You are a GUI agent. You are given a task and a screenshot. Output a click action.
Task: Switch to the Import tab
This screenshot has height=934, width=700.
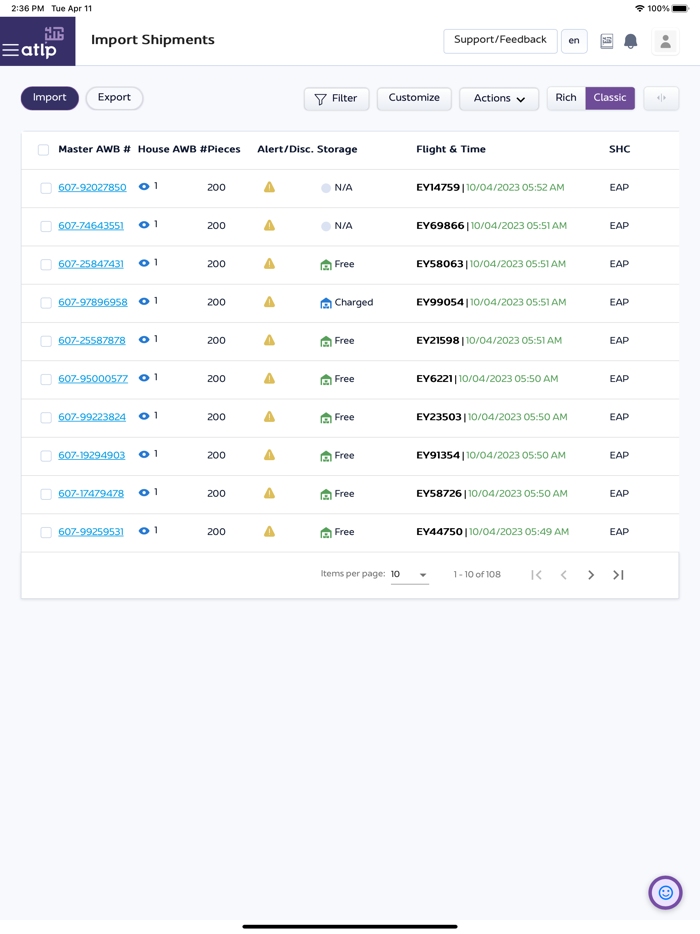click(49, 98)
